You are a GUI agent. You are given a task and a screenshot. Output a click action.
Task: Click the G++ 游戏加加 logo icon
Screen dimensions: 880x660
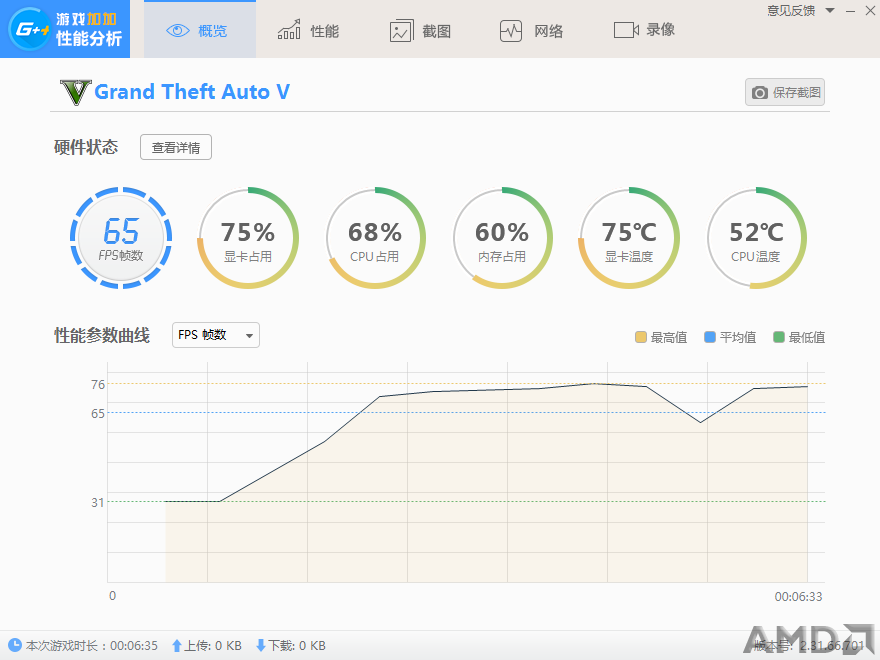[29, 29]
